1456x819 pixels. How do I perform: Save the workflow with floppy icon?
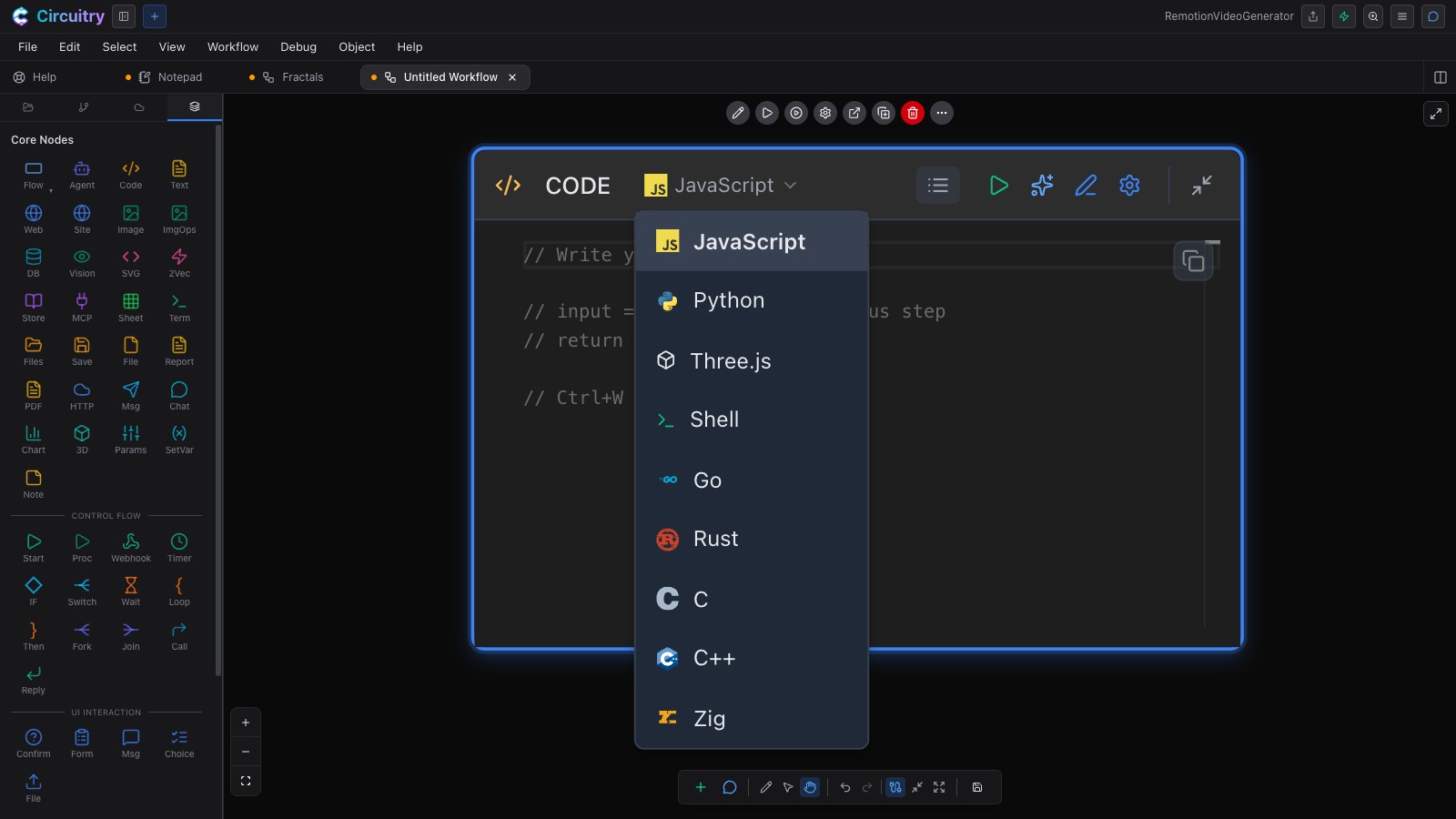[977, 787]
